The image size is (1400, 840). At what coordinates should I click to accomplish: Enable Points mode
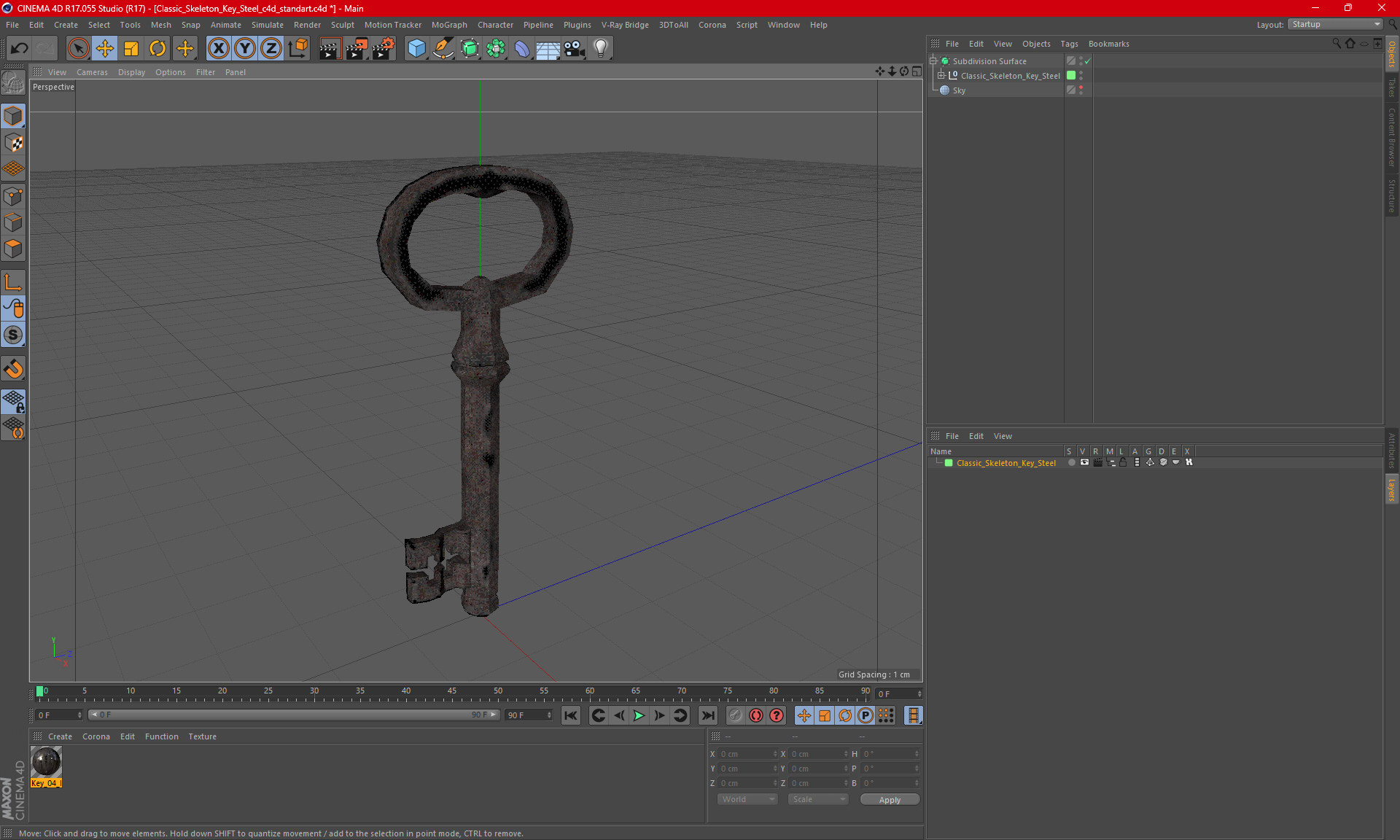pos(13,196)
